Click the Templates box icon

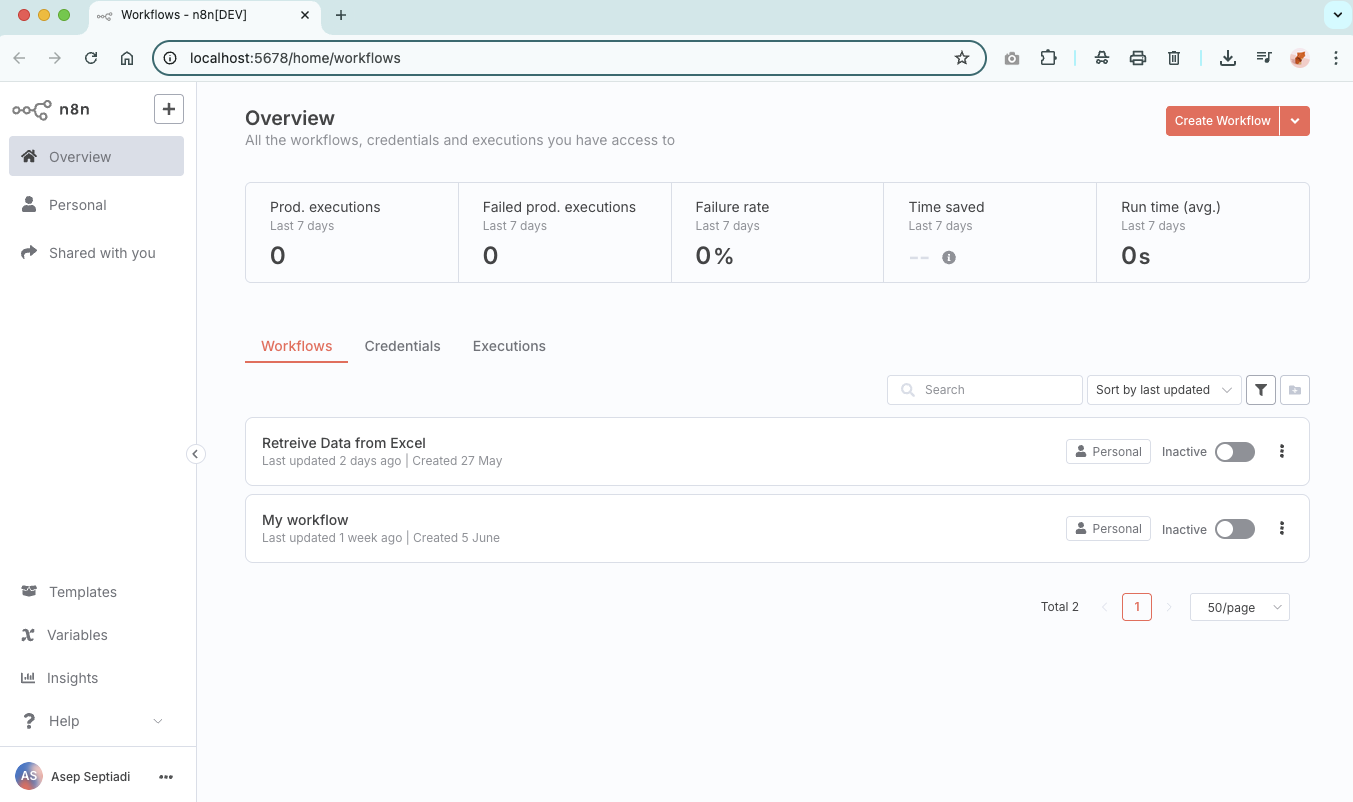pos(29,592)
